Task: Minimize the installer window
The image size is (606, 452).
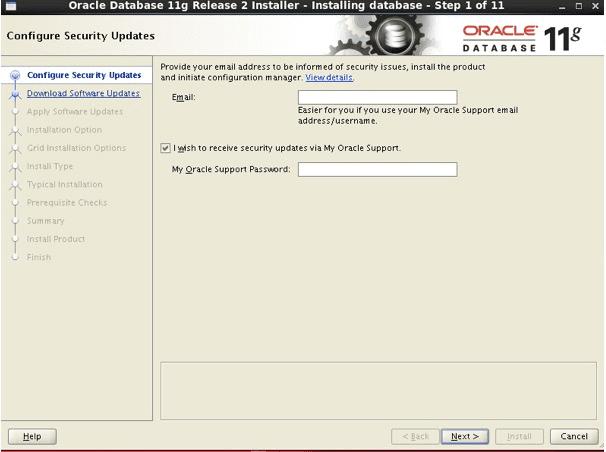Action: tap(562, 6)
